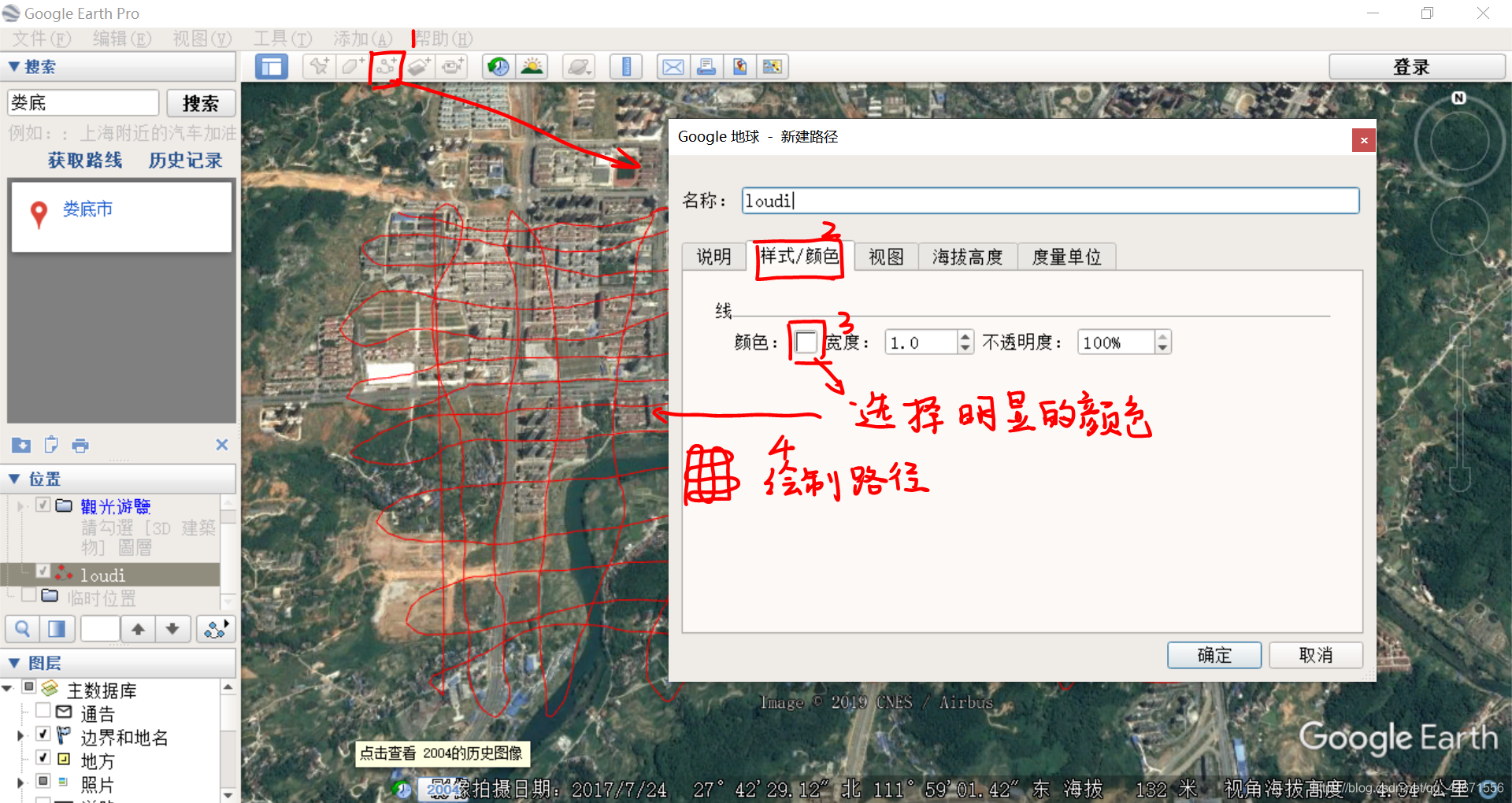
Task: Increase line width stepper up arrow
Action: tap(965, 336)
